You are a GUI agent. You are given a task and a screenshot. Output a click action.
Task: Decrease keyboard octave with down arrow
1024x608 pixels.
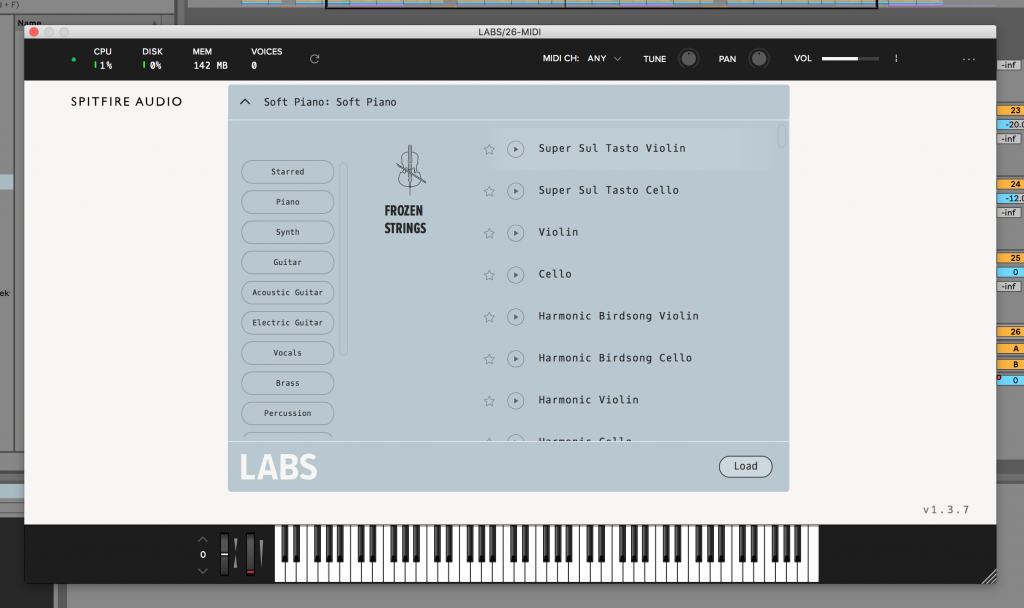point(202,571)
